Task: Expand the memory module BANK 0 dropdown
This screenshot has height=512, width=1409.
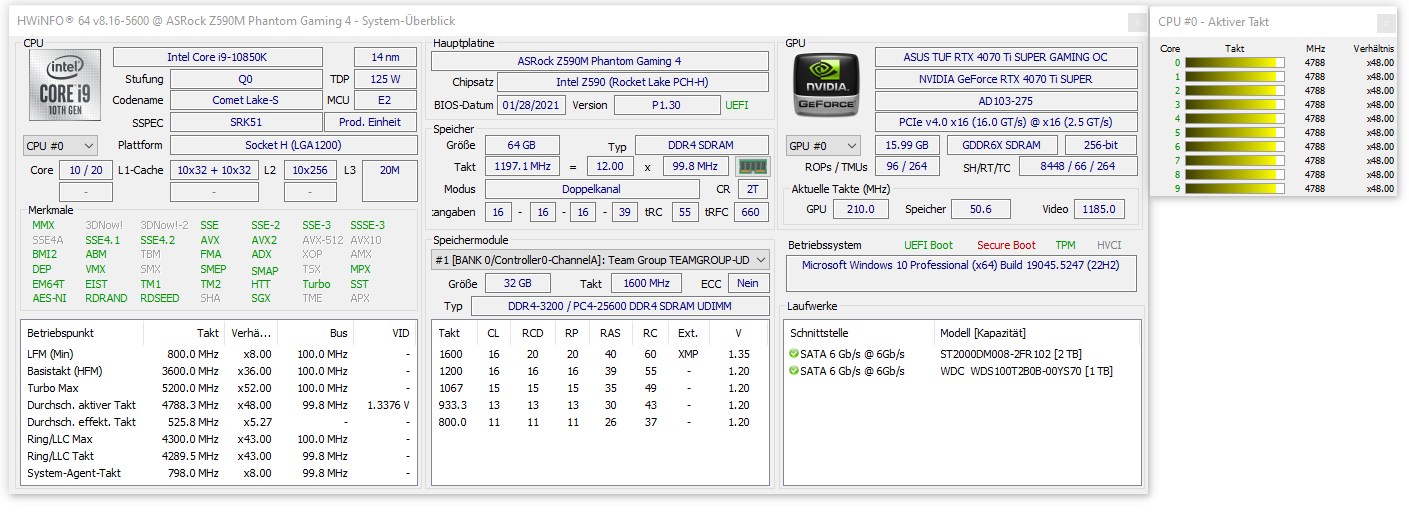Action: (x=600, y=259)
